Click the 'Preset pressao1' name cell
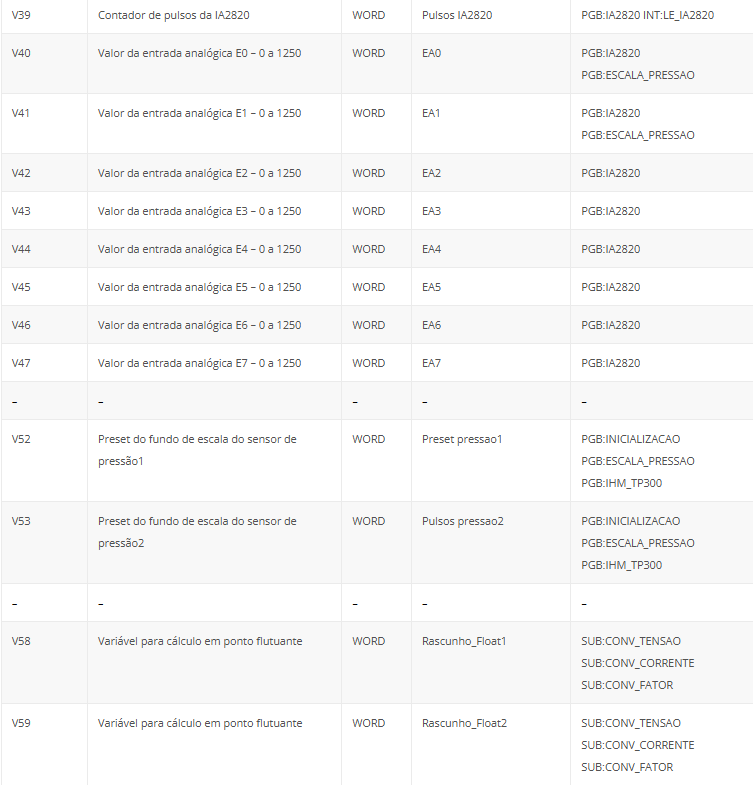Viewport: 753px width, 785px height. pos(462,439)
